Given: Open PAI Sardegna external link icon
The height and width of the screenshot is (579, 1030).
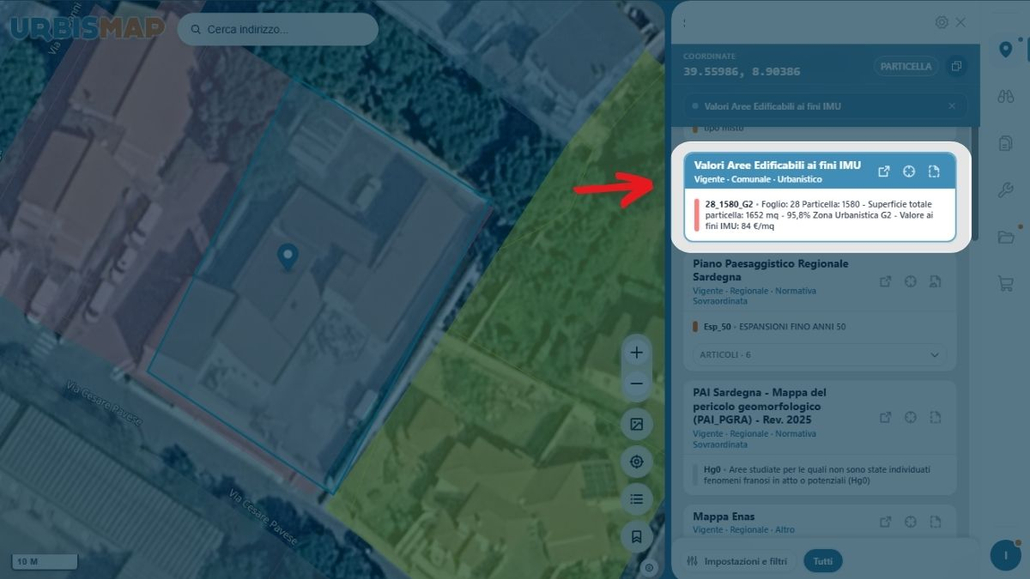Looking at the screenshot, I should [x=885, y=417].
